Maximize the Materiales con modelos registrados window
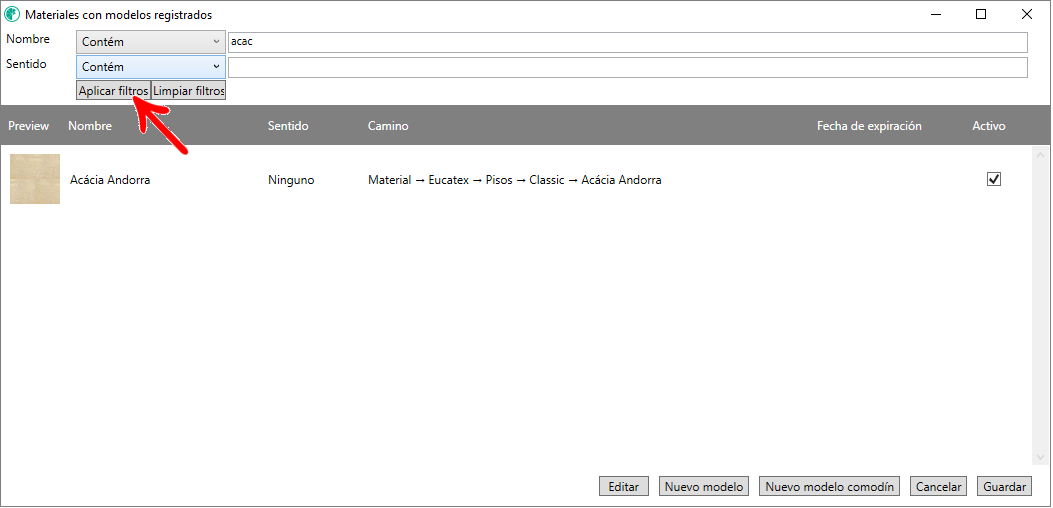The width and height of the screenshot is (1053, 508). [981, 14]
